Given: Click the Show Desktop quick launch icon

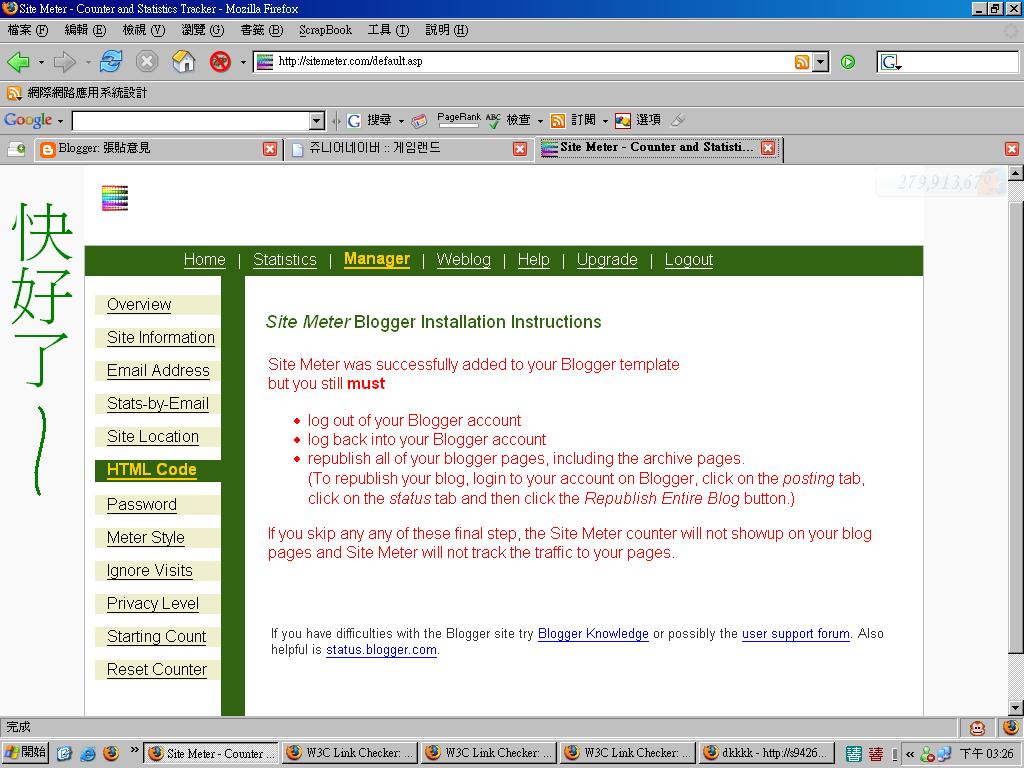Looking at the screenshot, I should [x=64, y=754].
